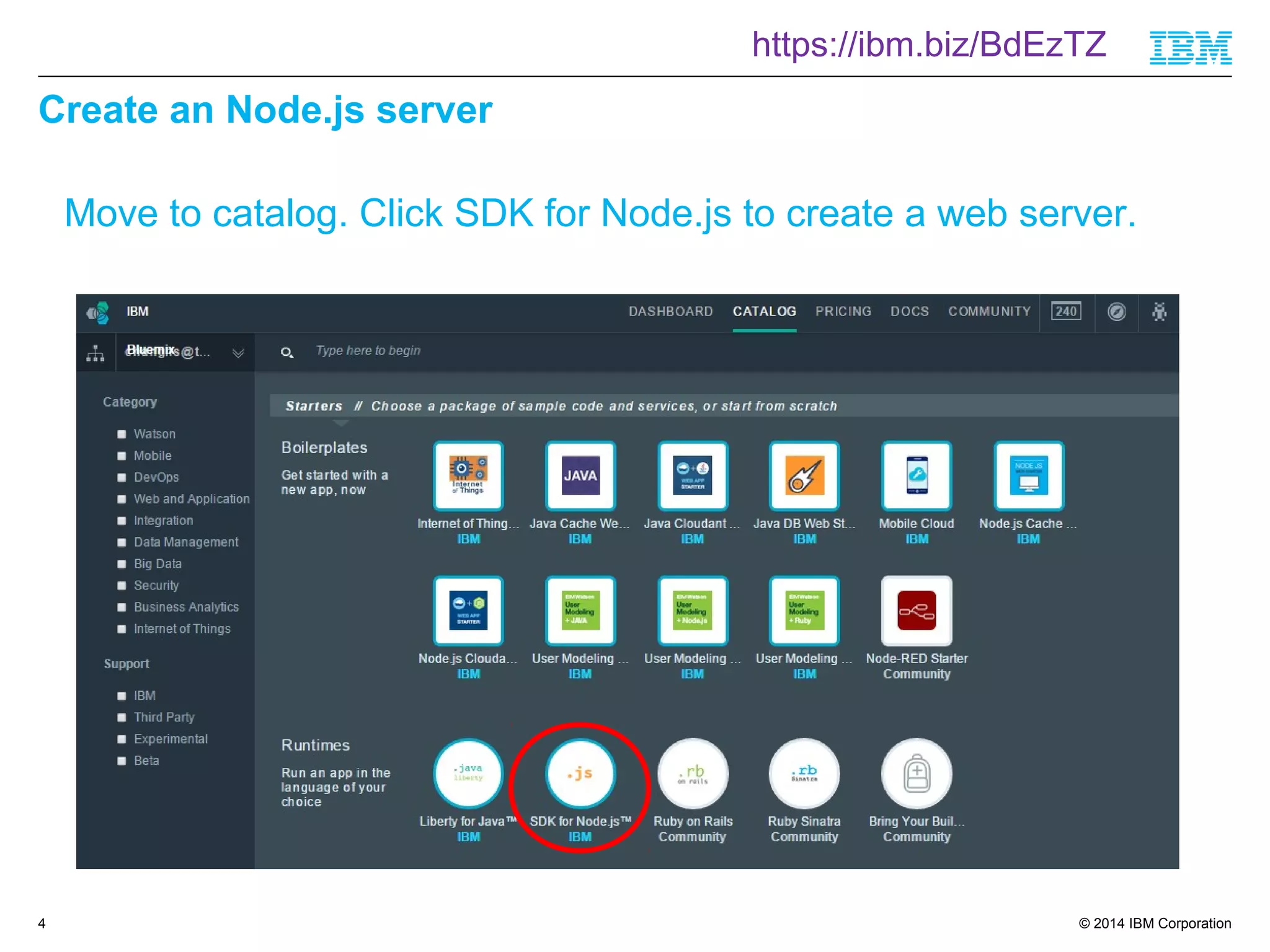Click the Runtimes section heading
This screenshot has width=1270, height=952.
coord(316,745)
